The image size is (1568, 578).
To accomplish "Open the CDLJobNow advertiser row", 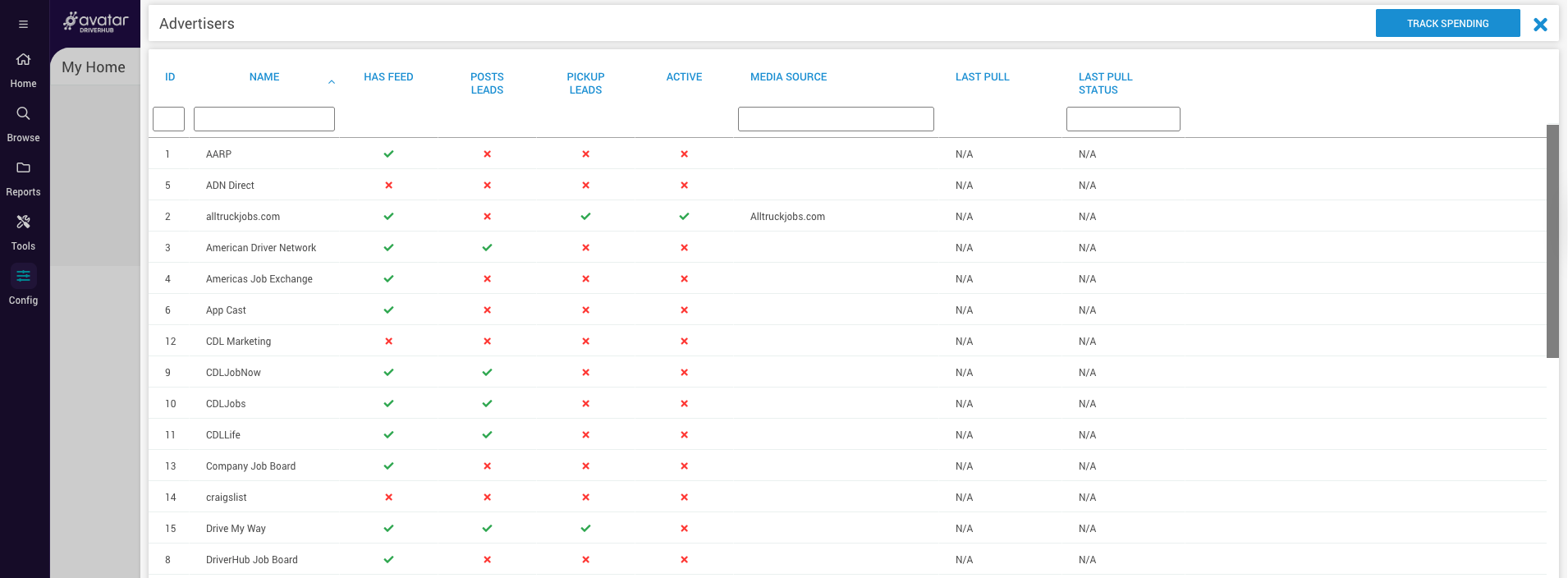I will pyautogui.click(x=233, y=373).
